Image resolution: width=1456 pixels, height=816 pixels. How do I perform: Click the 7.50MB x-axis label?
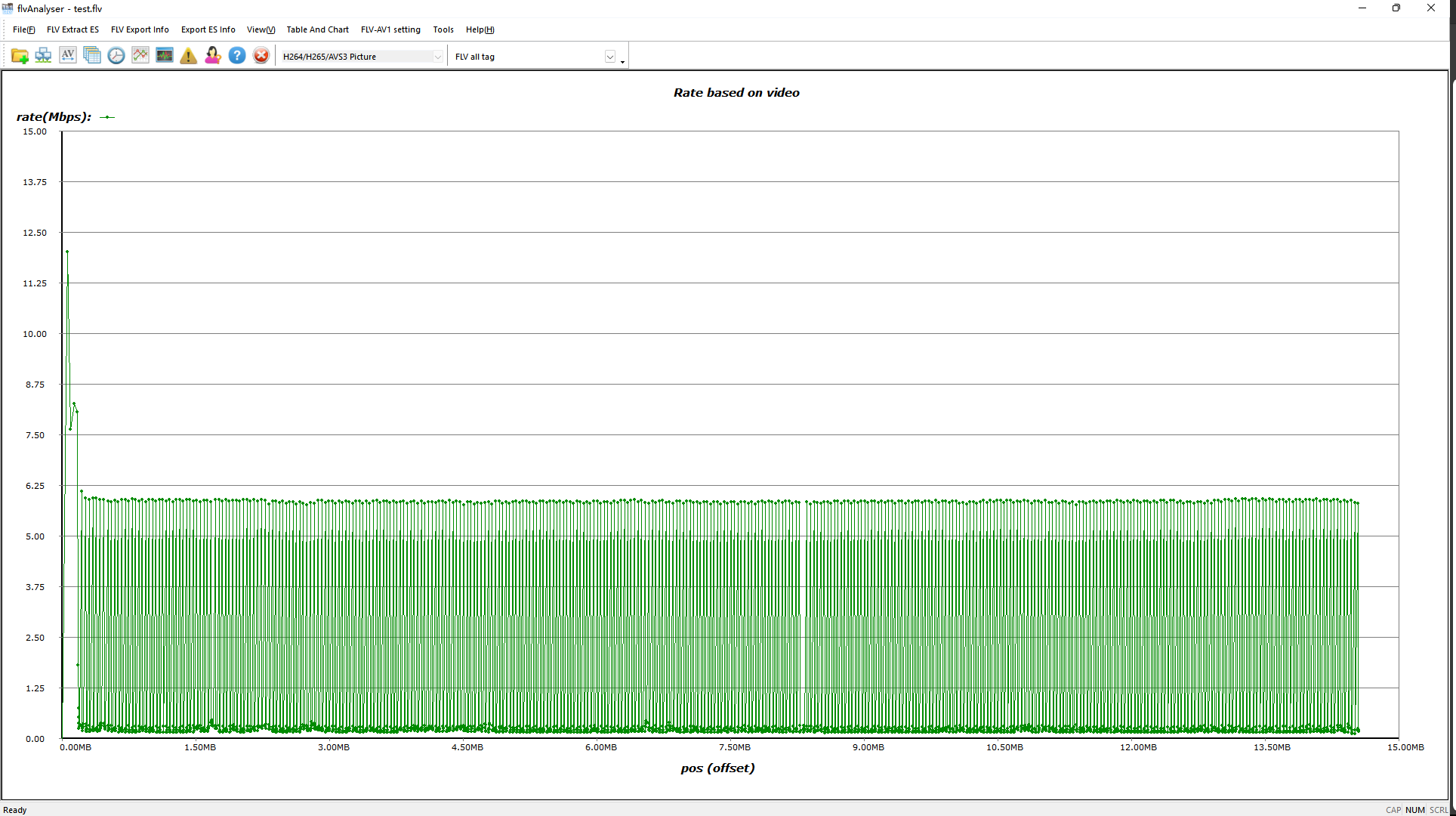tap(735, 747)
